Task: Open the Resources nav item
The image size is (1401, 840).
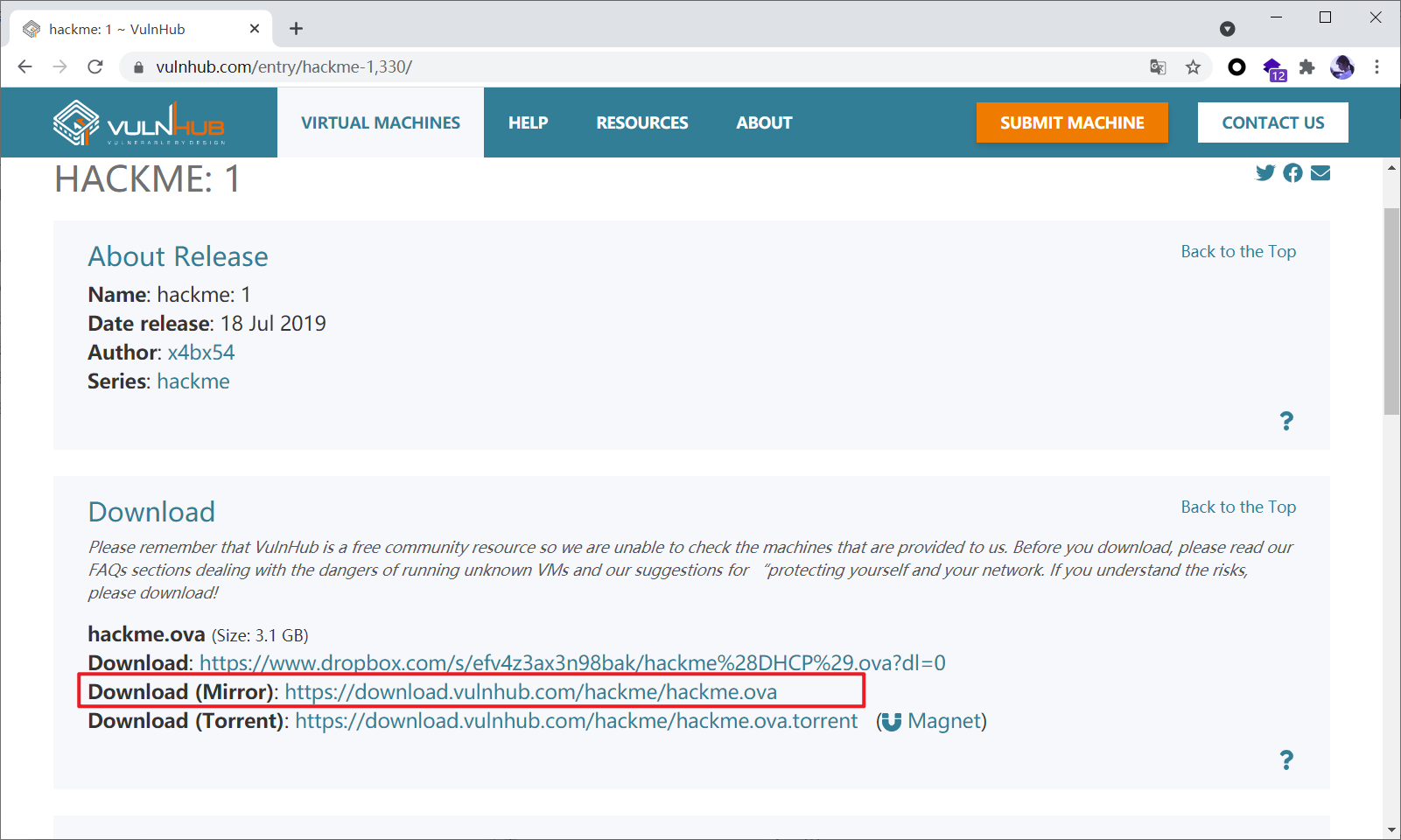Action: pyautogui.click(x=642, y=122)
